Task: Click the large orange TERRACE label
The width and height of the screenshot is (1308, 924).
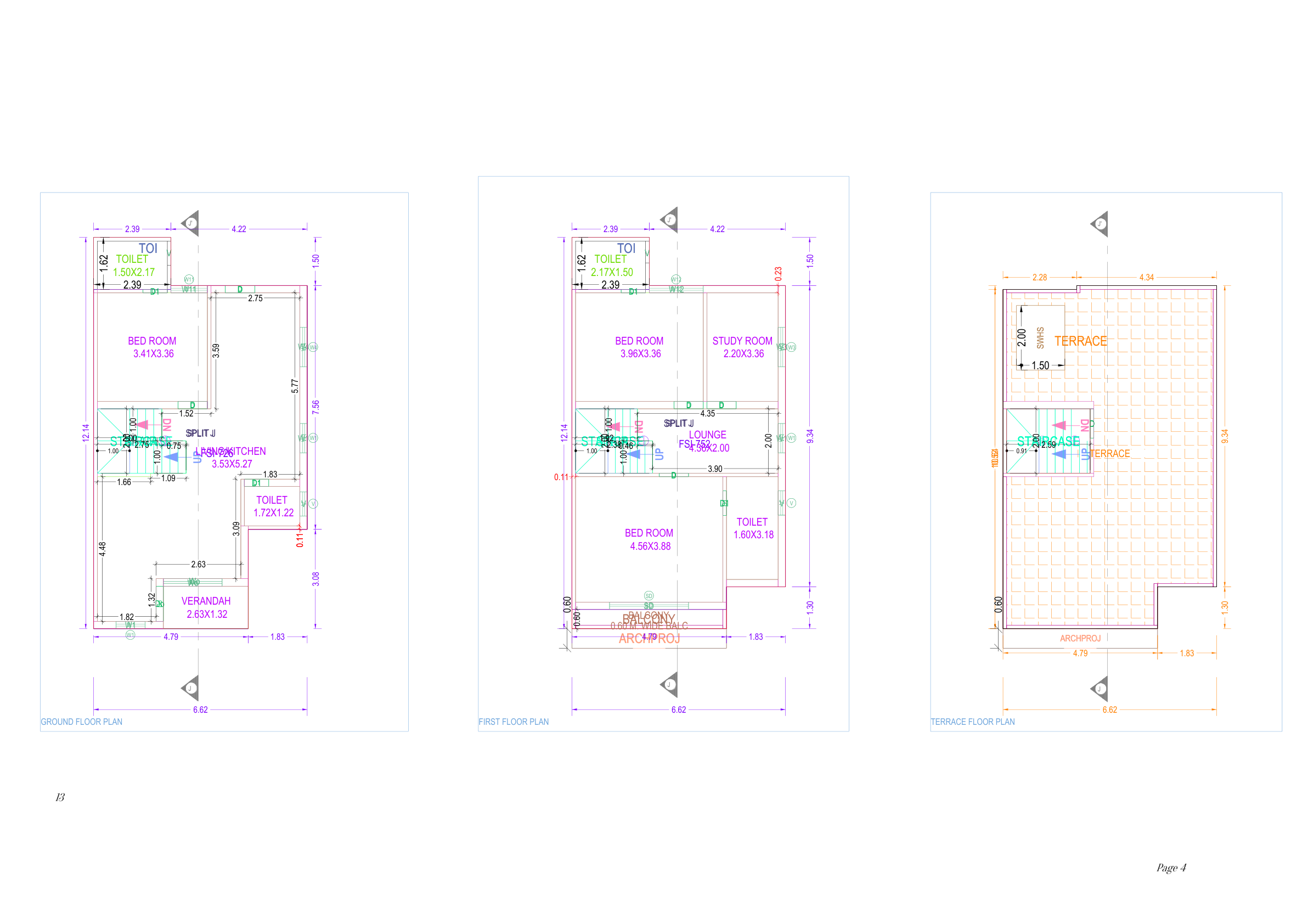Action: [x=1080, y=341]
